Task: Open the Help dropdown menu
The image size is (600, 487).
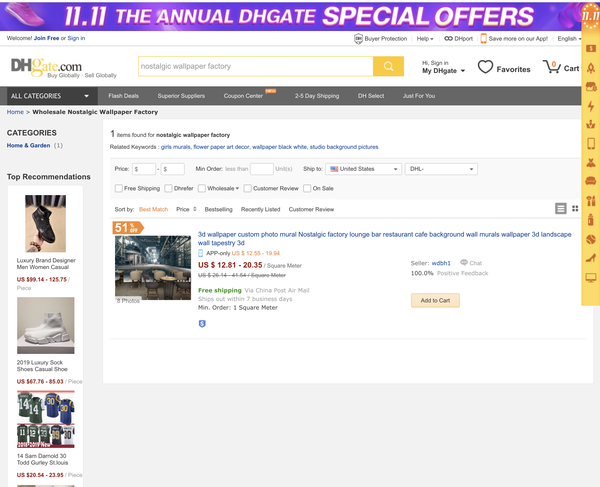Action: (x=425, y=39)
